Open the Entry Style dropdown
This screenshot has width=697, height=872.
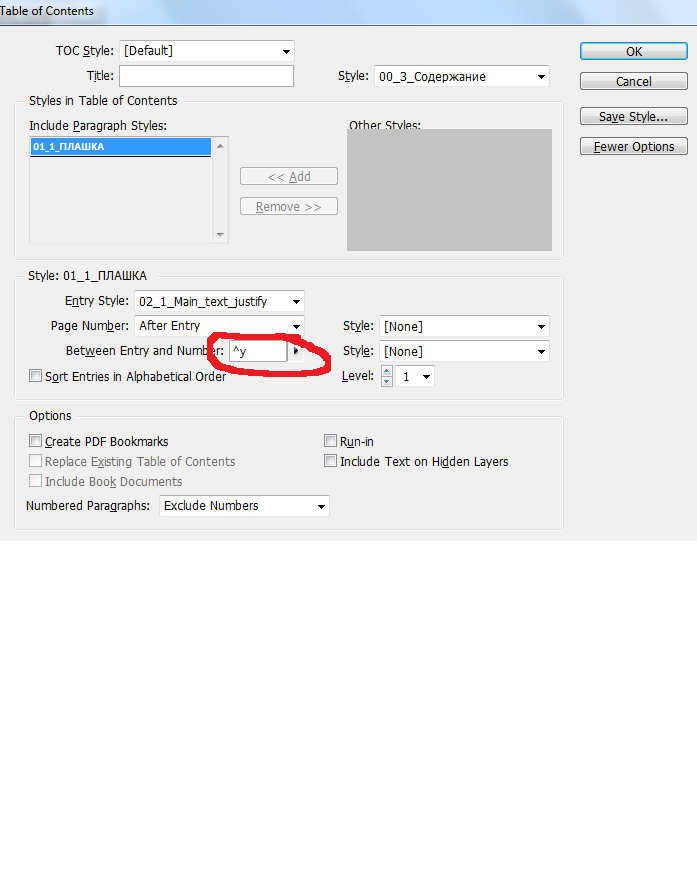tap(219, 301)
